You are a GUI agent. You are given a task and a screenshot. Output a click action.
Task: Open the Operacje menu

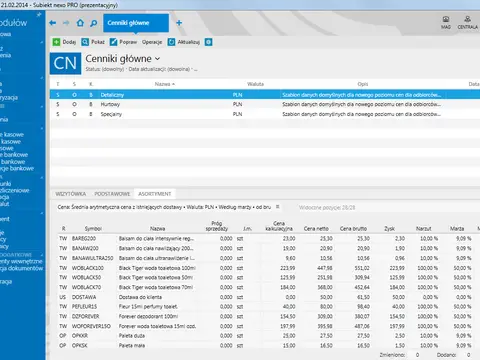tap(152, 42)
